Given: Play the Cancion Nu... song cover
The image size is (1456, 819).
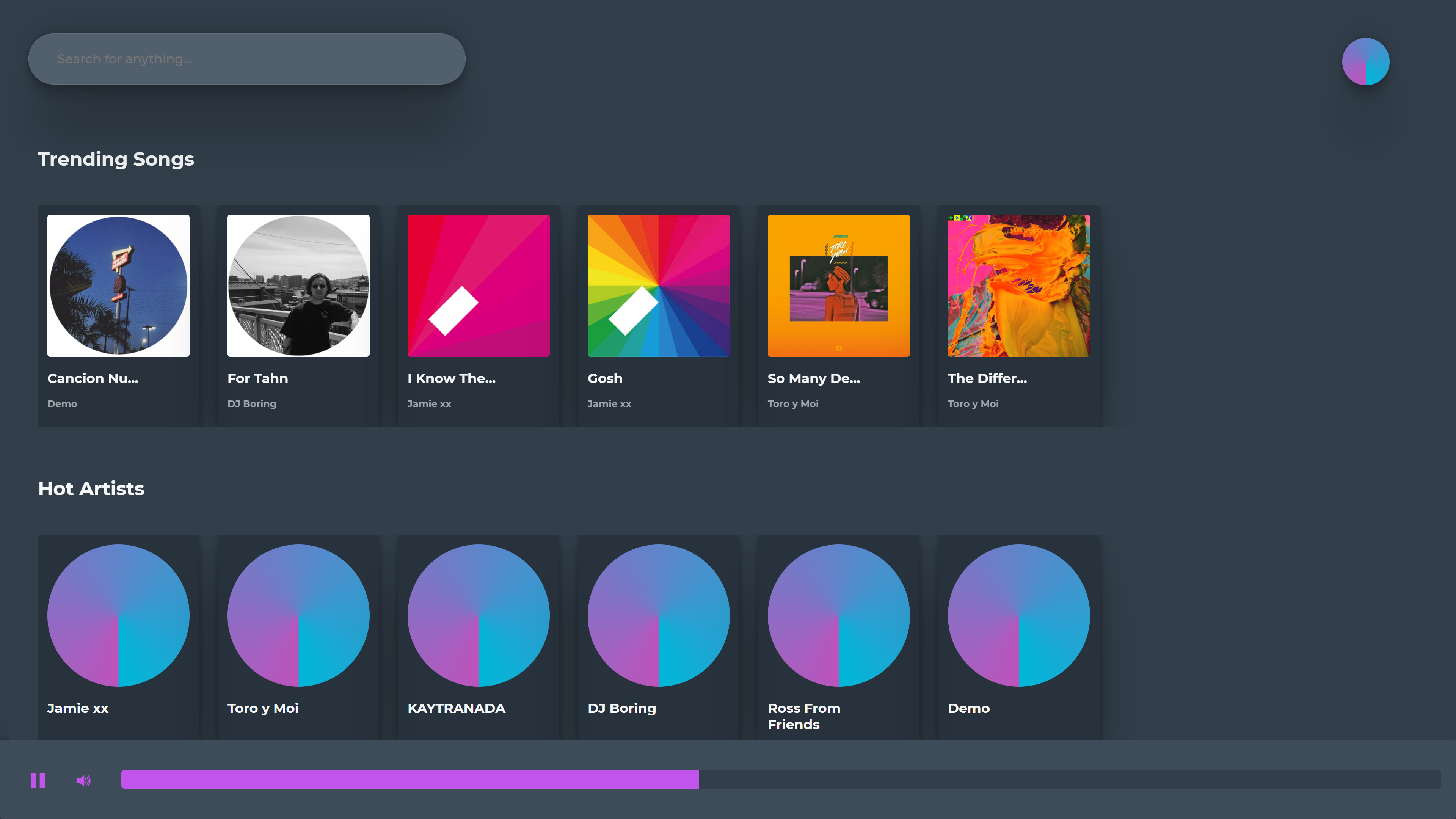Looking at the screenshot, I should (x=118, y=286).
